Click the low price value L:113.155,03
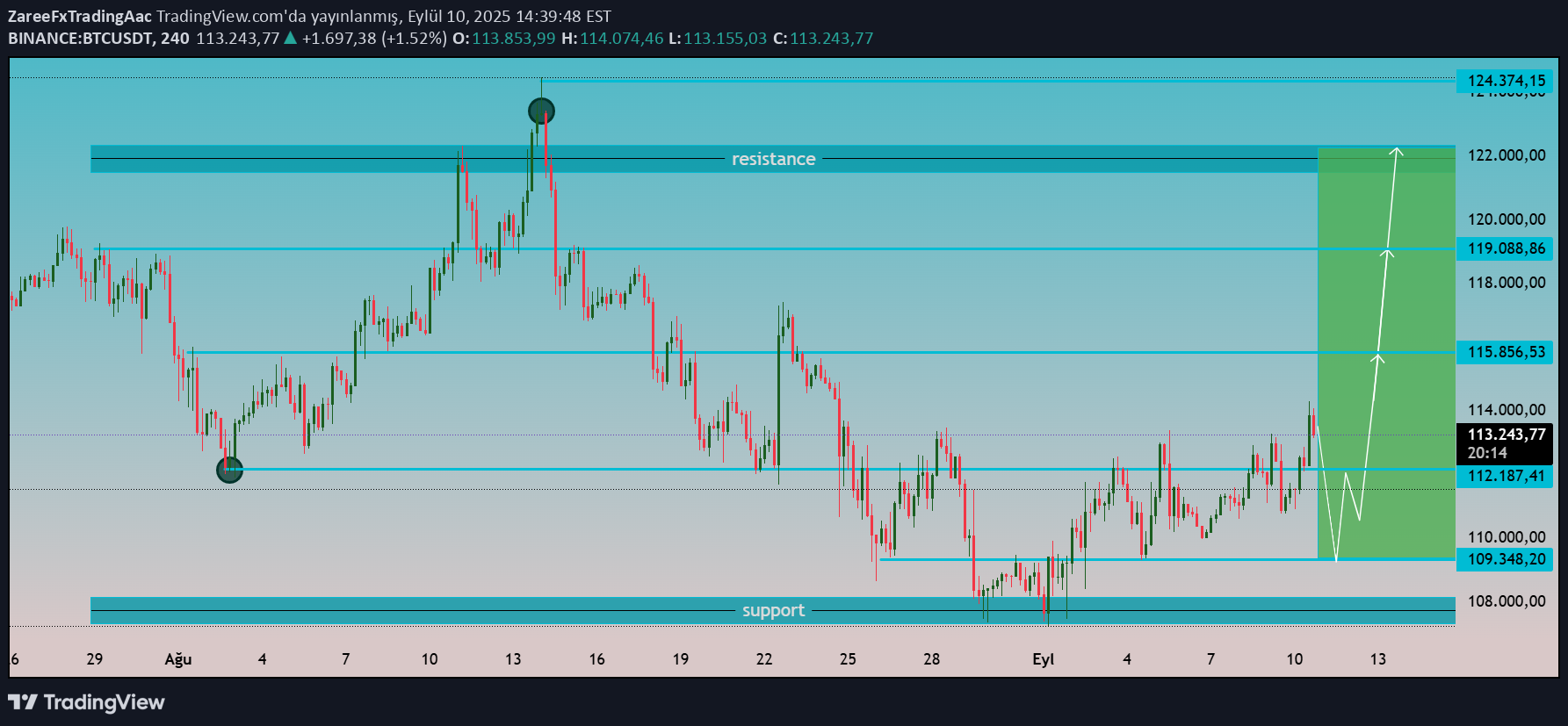 point(718,39)
